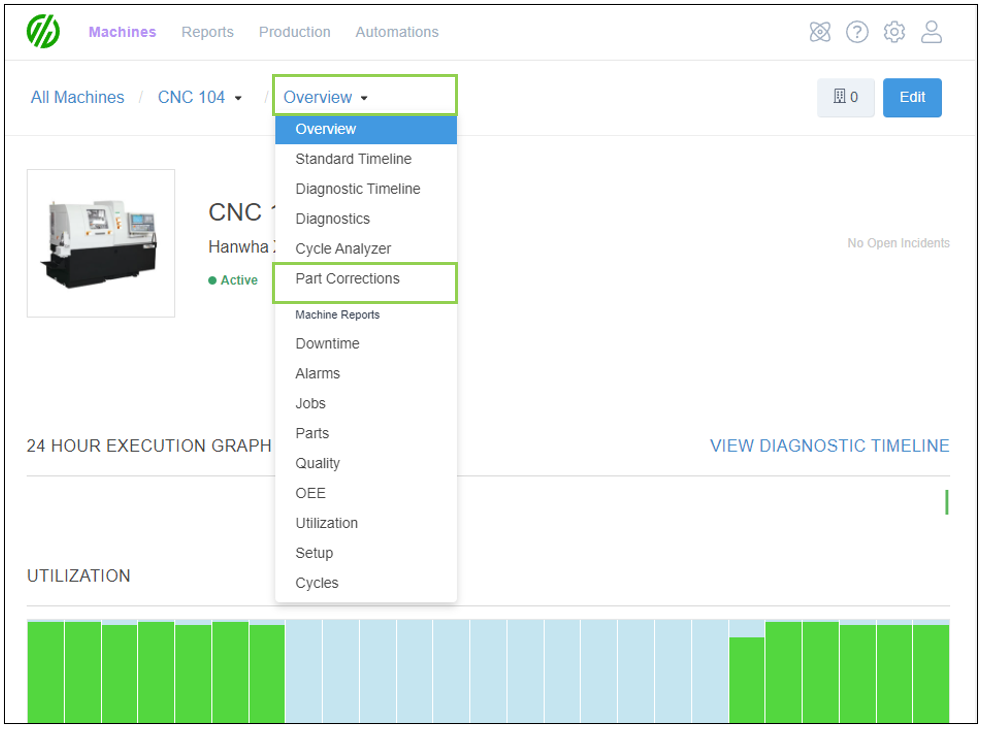Click the Utilization section heading
The width and height of the screenshot is (984, 730).
pos(78,576)
